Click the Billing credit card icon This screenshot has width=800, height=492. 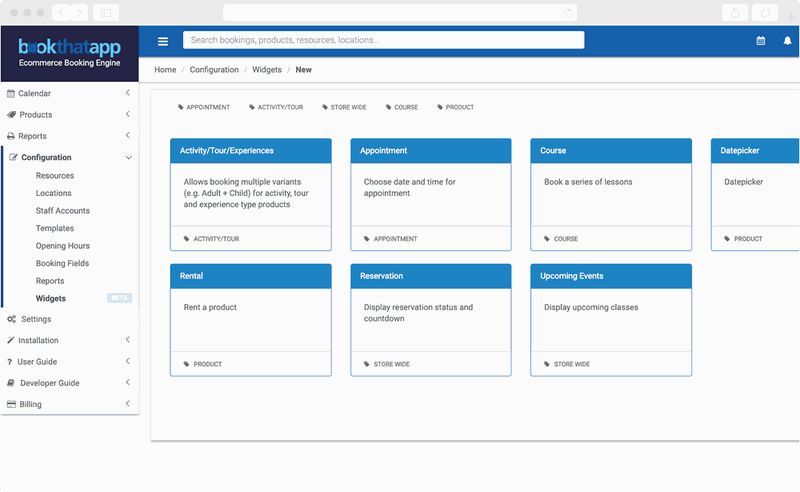click(x=11, y=404)
